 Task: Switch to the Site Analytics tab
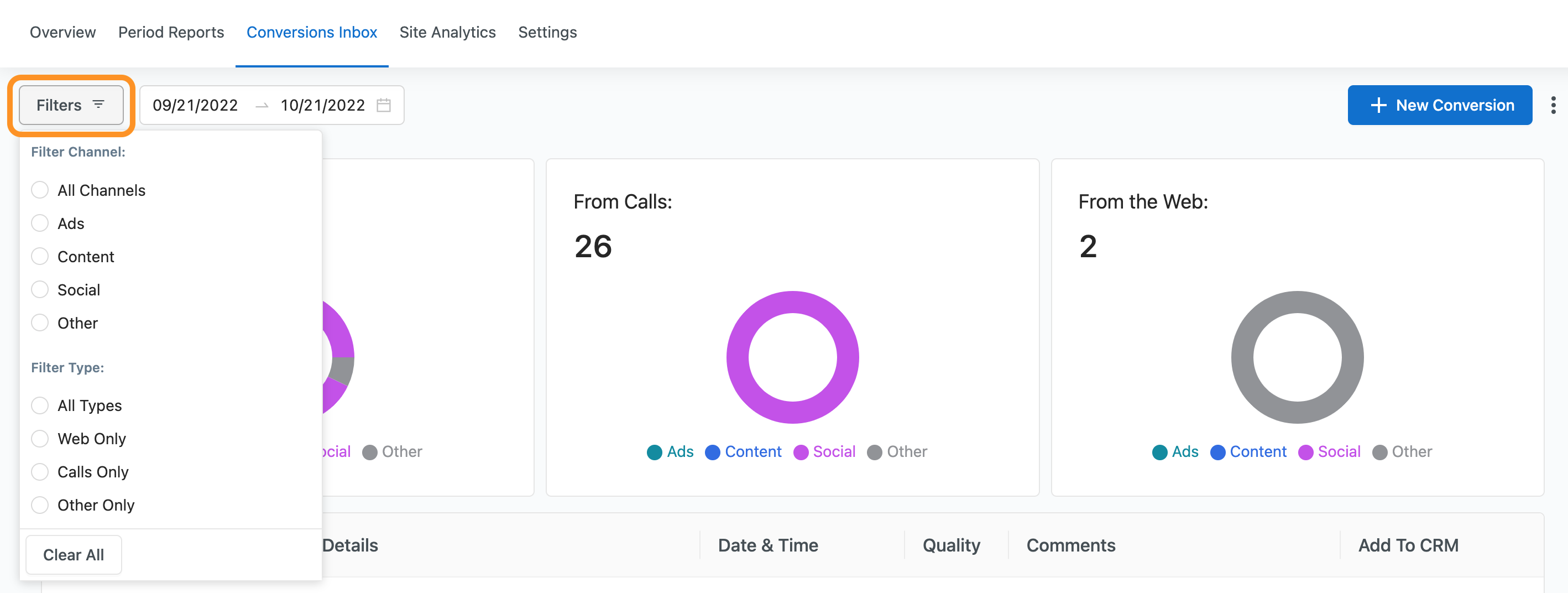(447, 32)
